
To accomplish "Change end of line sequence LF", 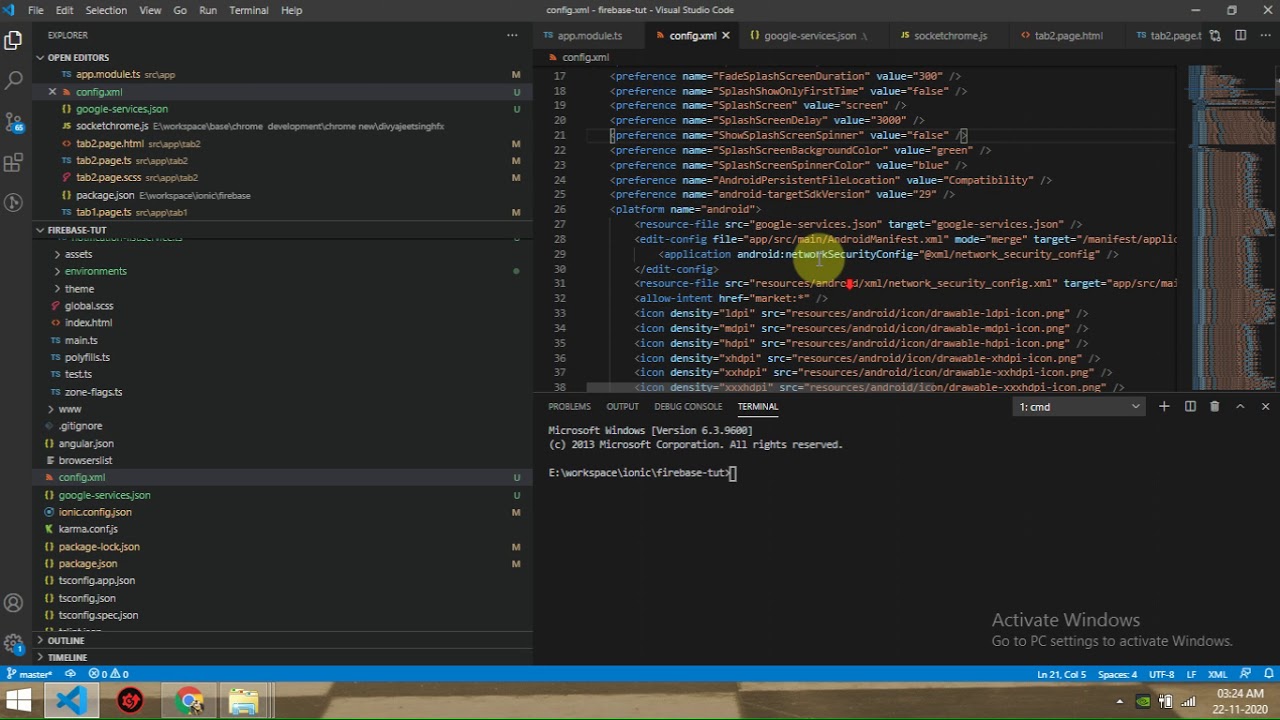I will pos(1191,674).
